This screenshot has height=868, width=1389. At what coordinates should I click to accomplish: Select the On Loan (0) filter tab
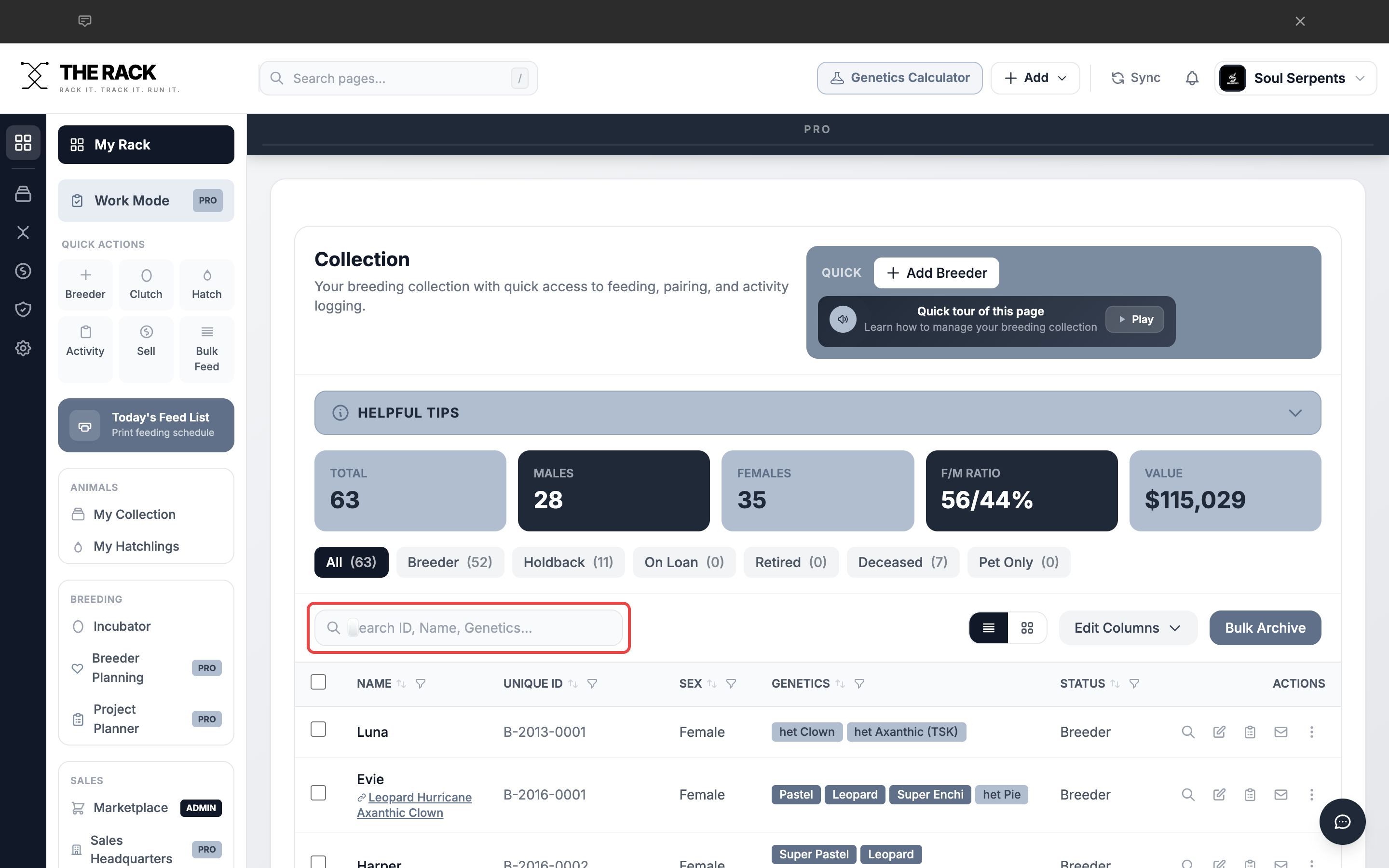click(684, 562)
